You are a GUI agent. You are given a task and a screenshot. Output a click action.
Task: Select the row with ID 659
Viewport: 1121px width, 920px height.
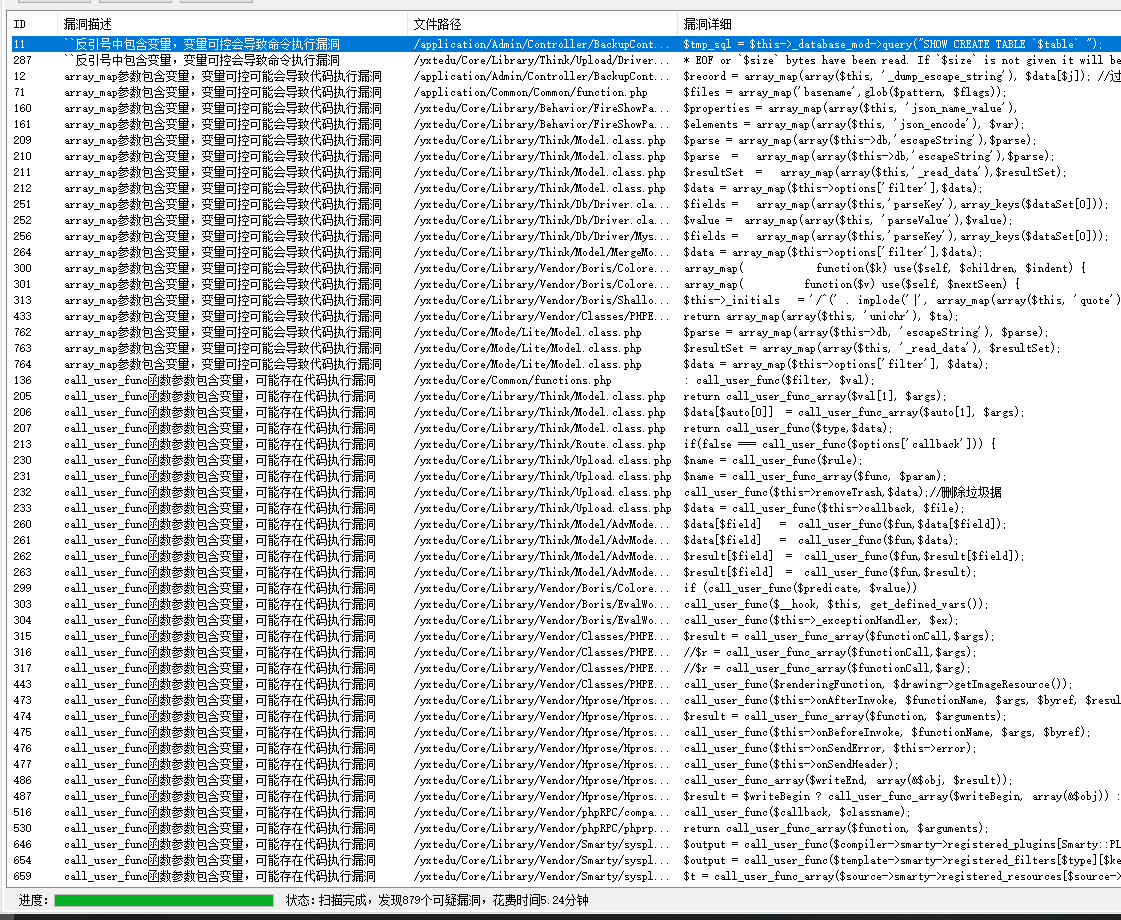[566, 876]
